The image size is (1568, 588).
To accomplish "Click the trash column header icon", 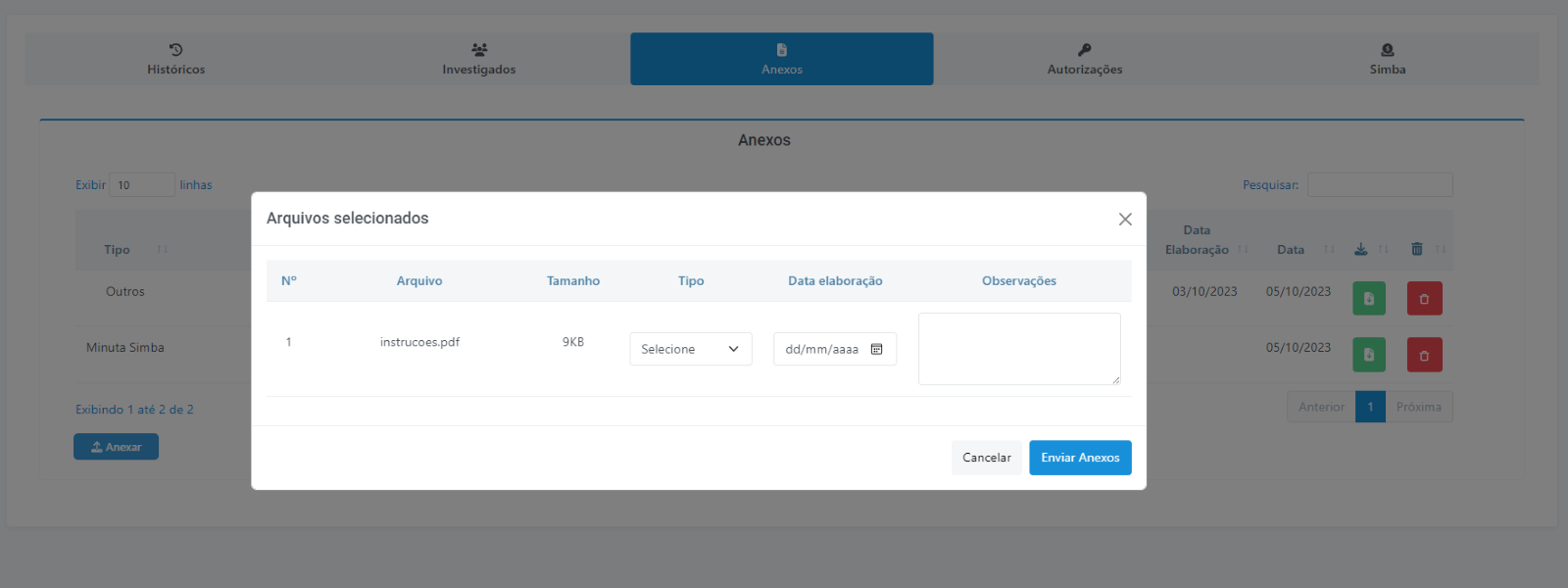I will click(1417, 249).
